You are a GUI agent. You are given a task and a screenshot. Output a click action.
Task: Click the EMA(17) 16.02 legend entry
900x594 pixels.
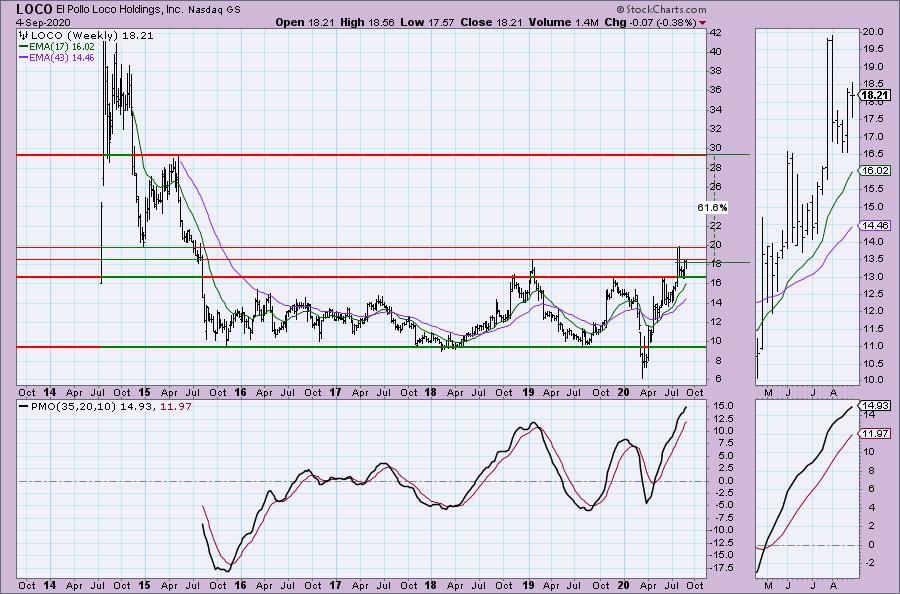click(57, 47)
